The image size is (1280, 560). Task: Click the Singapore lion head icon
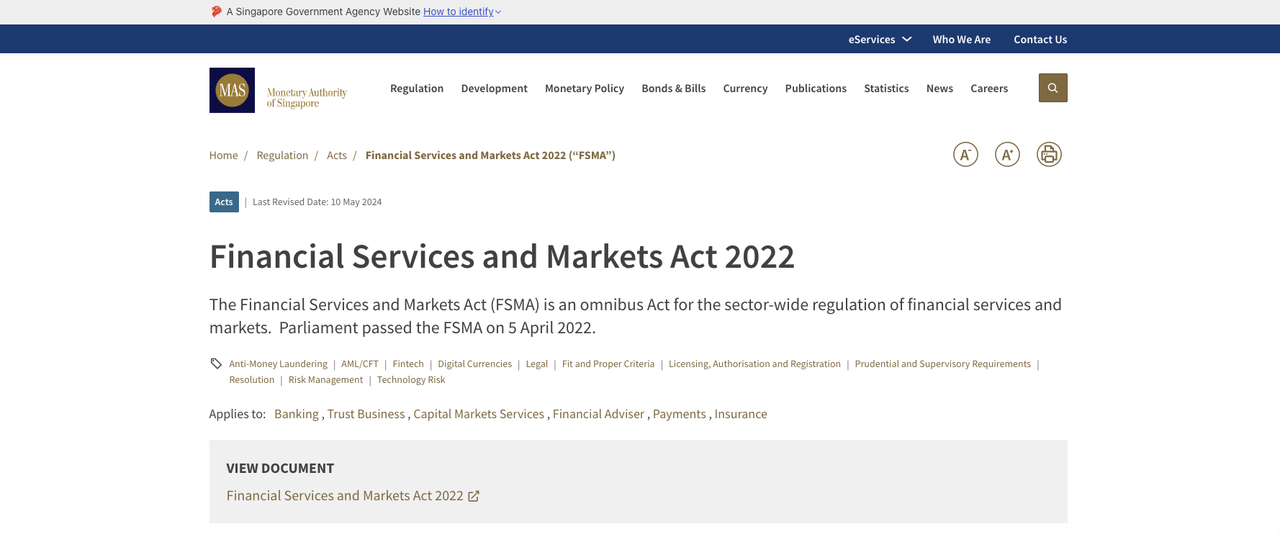click(x=216, y=12)
